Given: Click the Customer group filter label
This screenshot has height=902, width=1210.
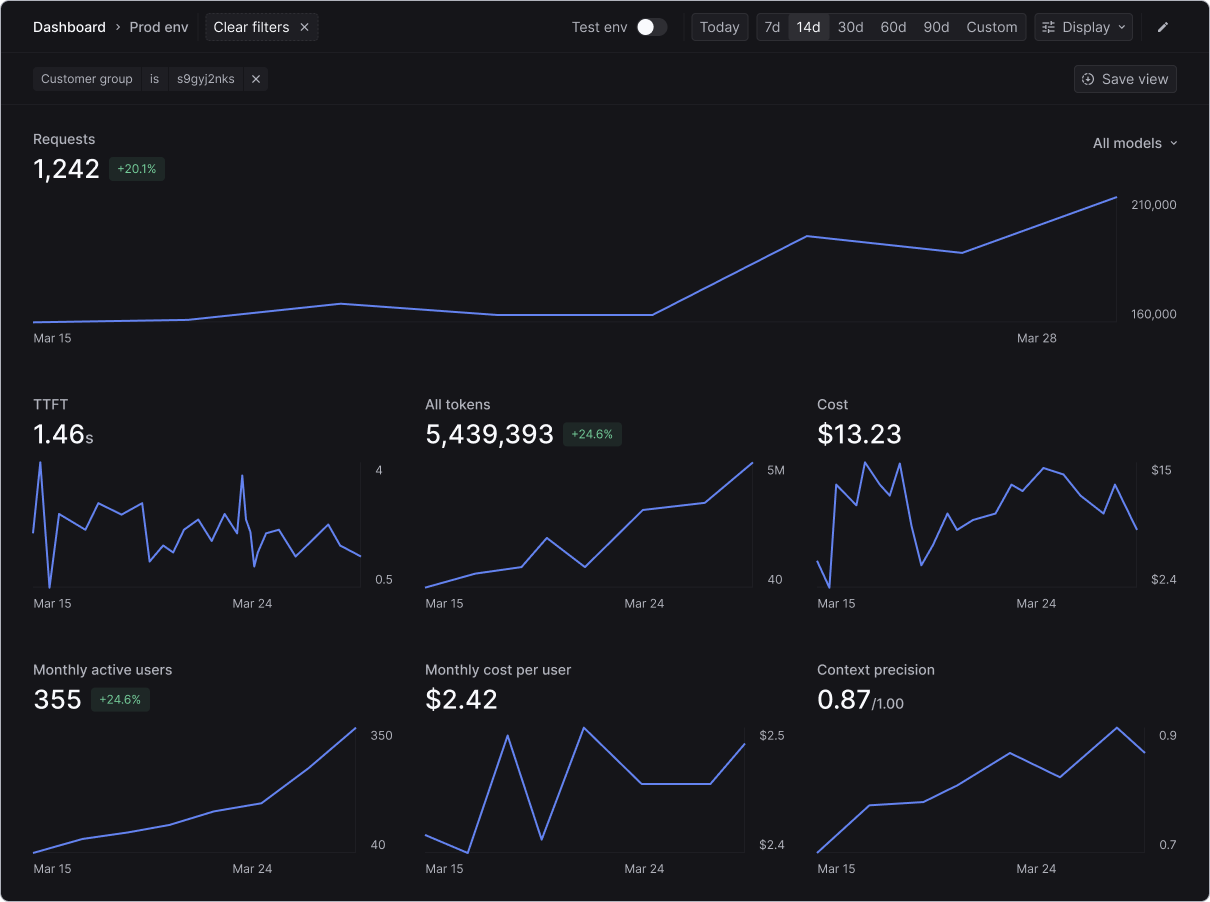Looking at the screenshot, I should [87, 79].
